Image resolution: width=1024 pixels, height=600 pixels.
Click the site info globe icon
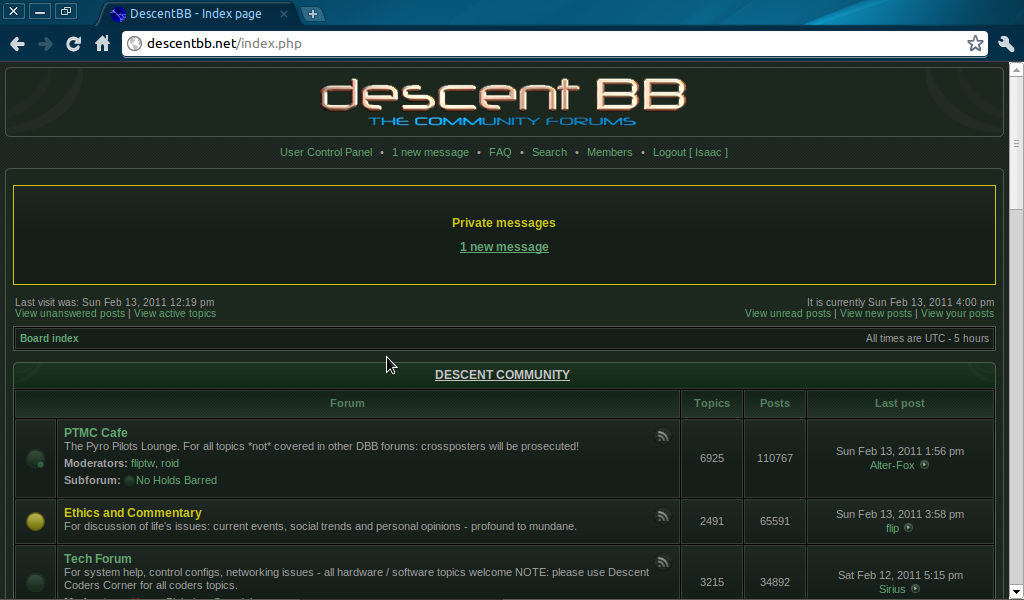point(135,44)
